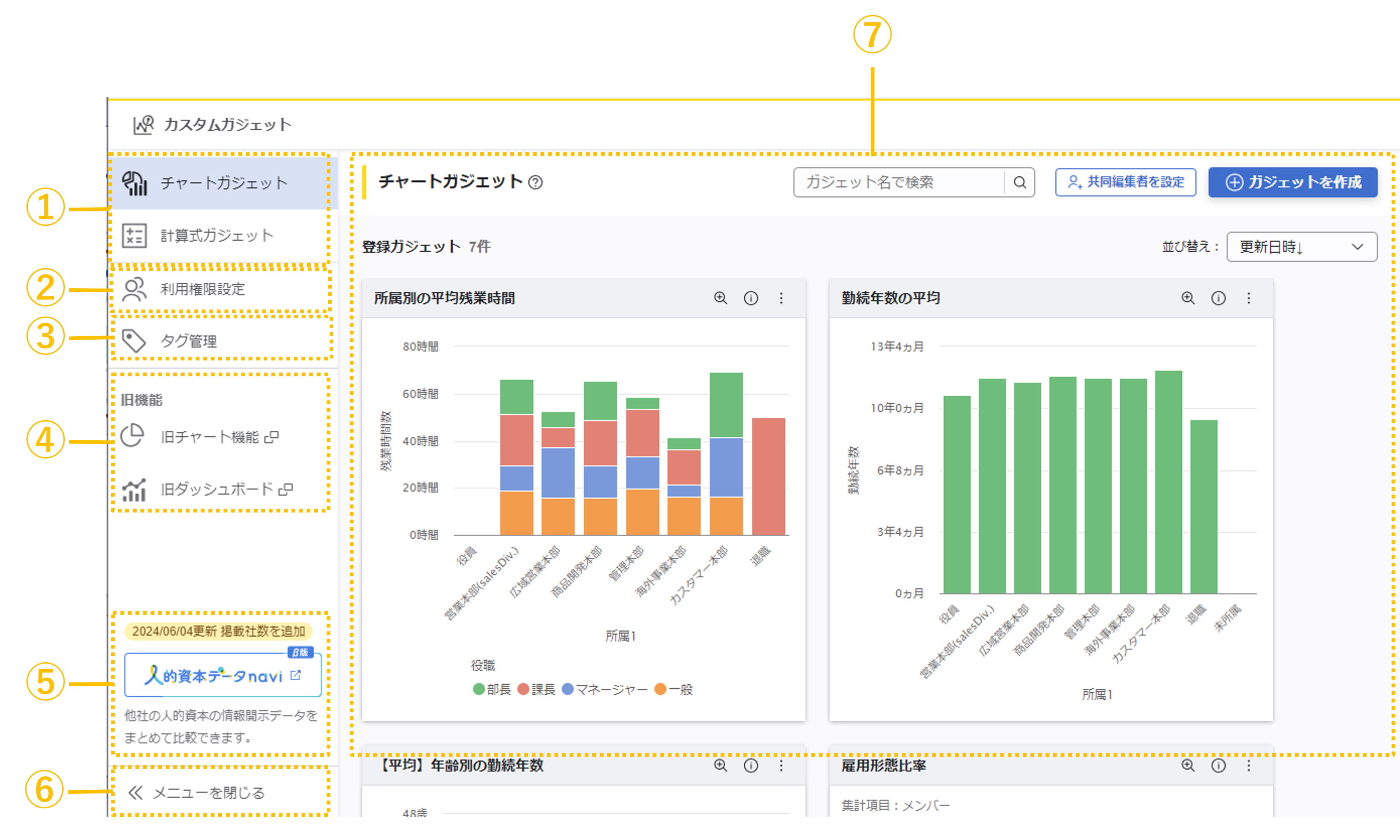
Task: Open the three-dot menu on the 所属別の平均残業時間 gadget
Action: [781, 298]
